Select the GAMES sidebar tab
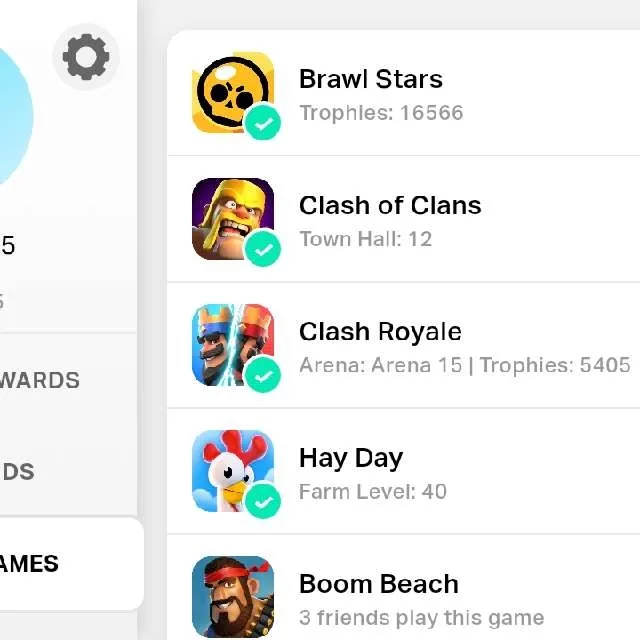The width and height of the screenshot is (640, 640). point(69,564)
